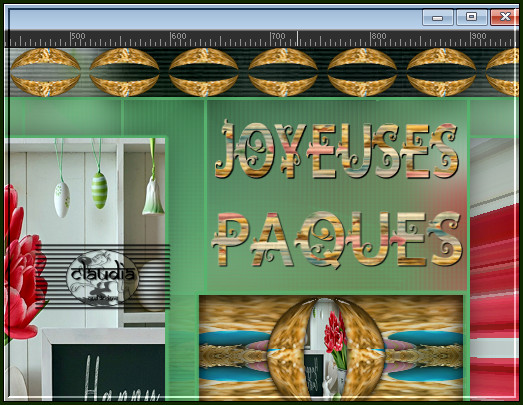Viewport: 523px width, 405px height.
Task: Click the 900 mark on the ruler
Action: (x=479, y=36)
